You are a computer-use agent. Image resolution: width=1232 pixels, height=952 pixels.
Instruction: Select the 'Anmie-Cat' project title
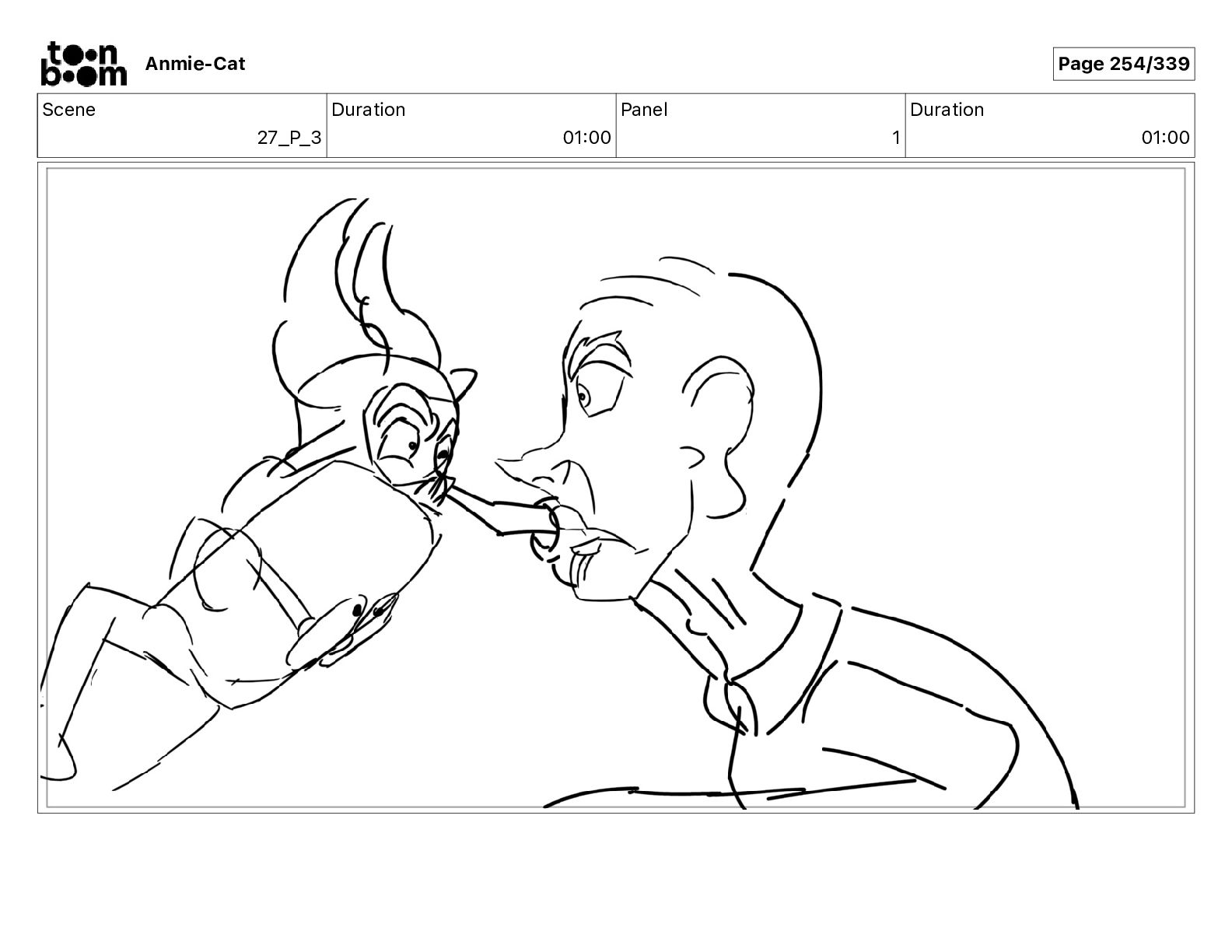pos(194,64)
